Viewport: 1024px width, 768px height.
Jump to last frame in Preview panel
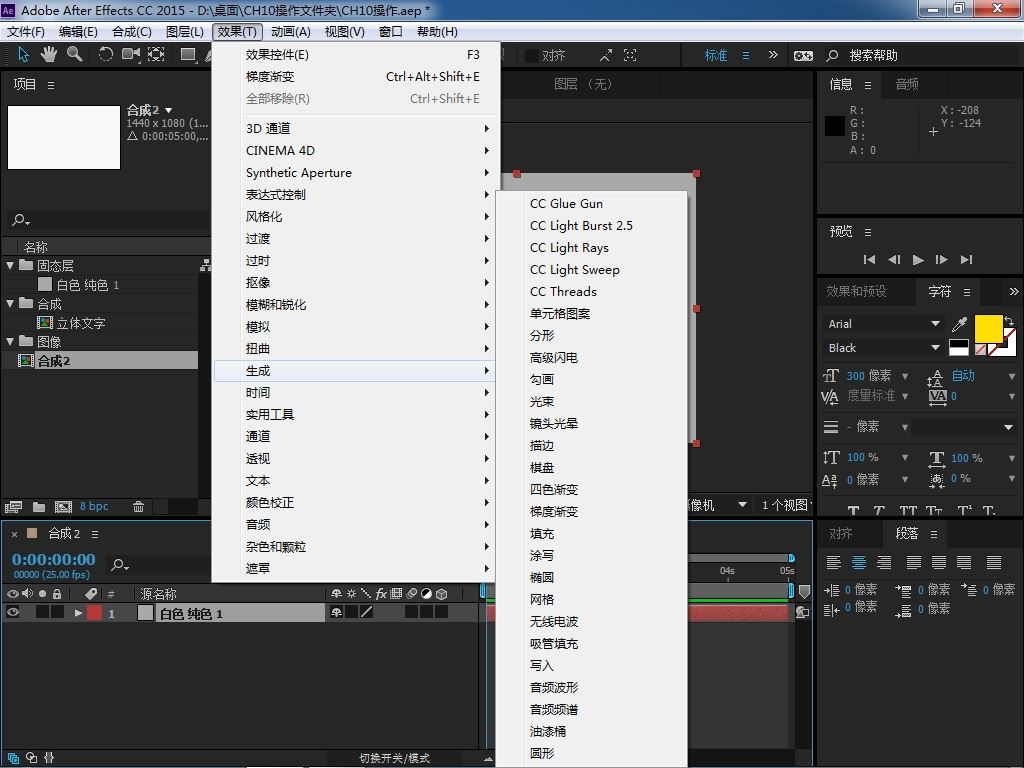[967, 259]
